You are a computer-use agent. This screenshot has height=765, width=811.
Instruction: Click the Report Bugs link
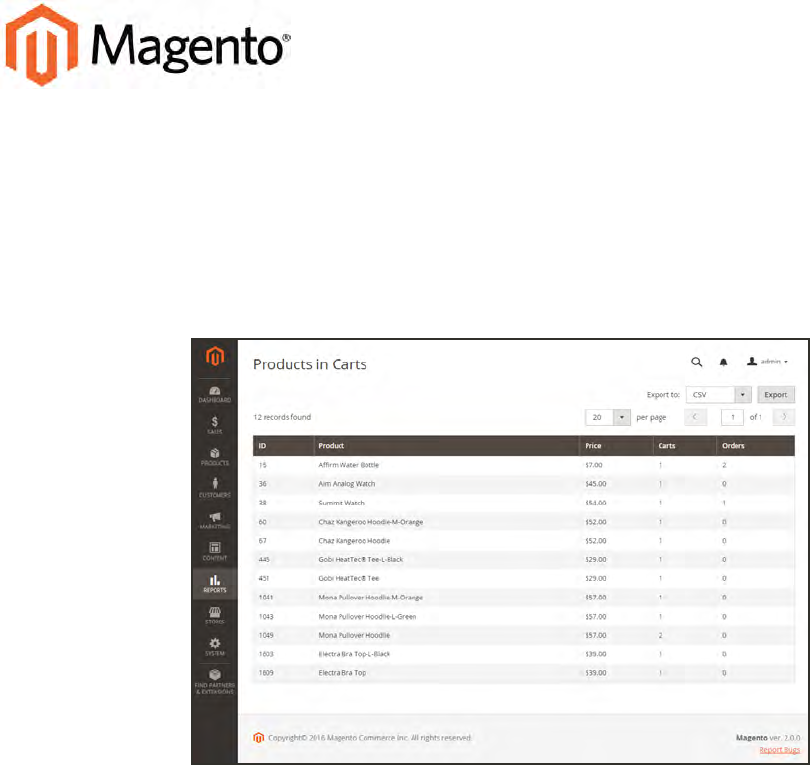[x=779, y=750]
